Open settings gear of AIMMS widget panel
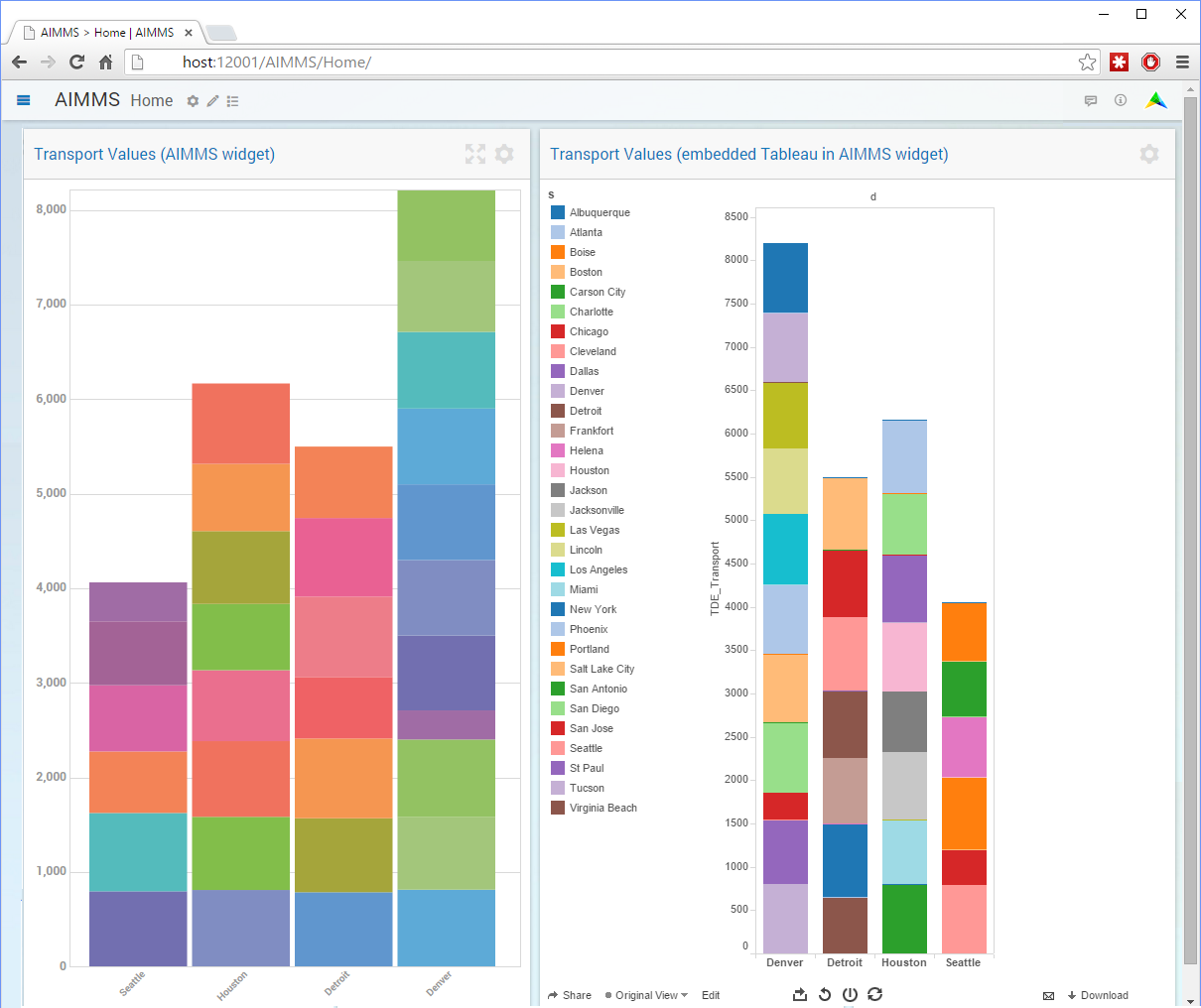 click(504, 154)
